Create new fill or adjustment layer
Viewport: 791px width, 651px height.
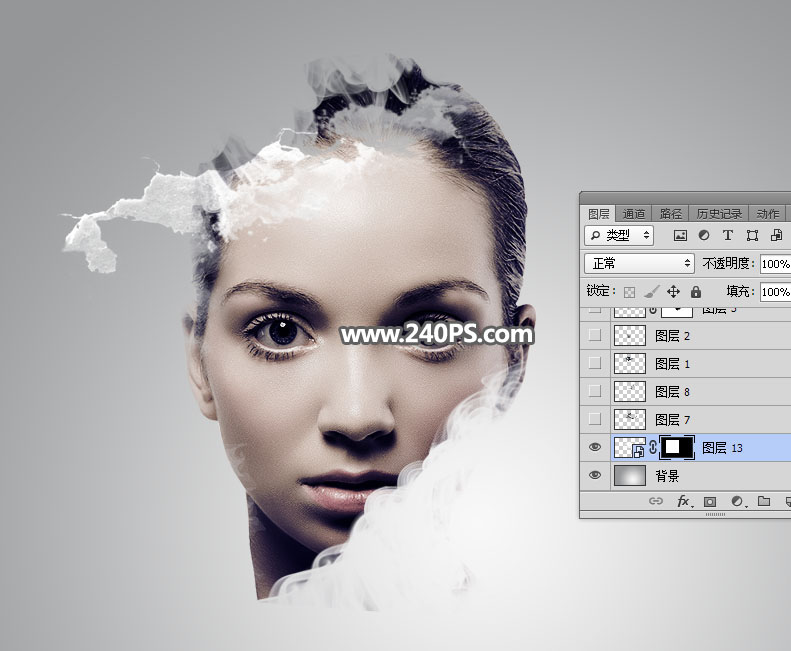[737, 501]
